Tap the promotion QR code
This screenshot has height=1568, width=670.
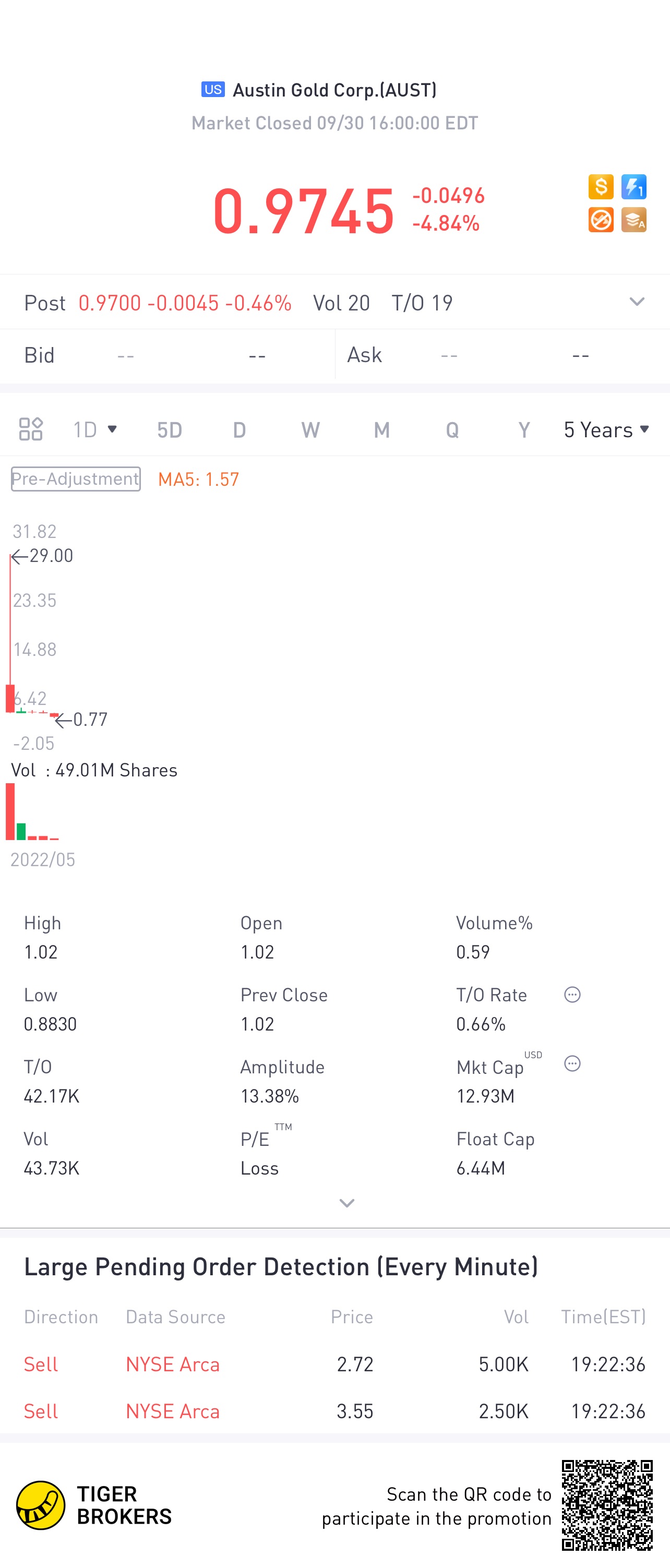coord(607,1505)
